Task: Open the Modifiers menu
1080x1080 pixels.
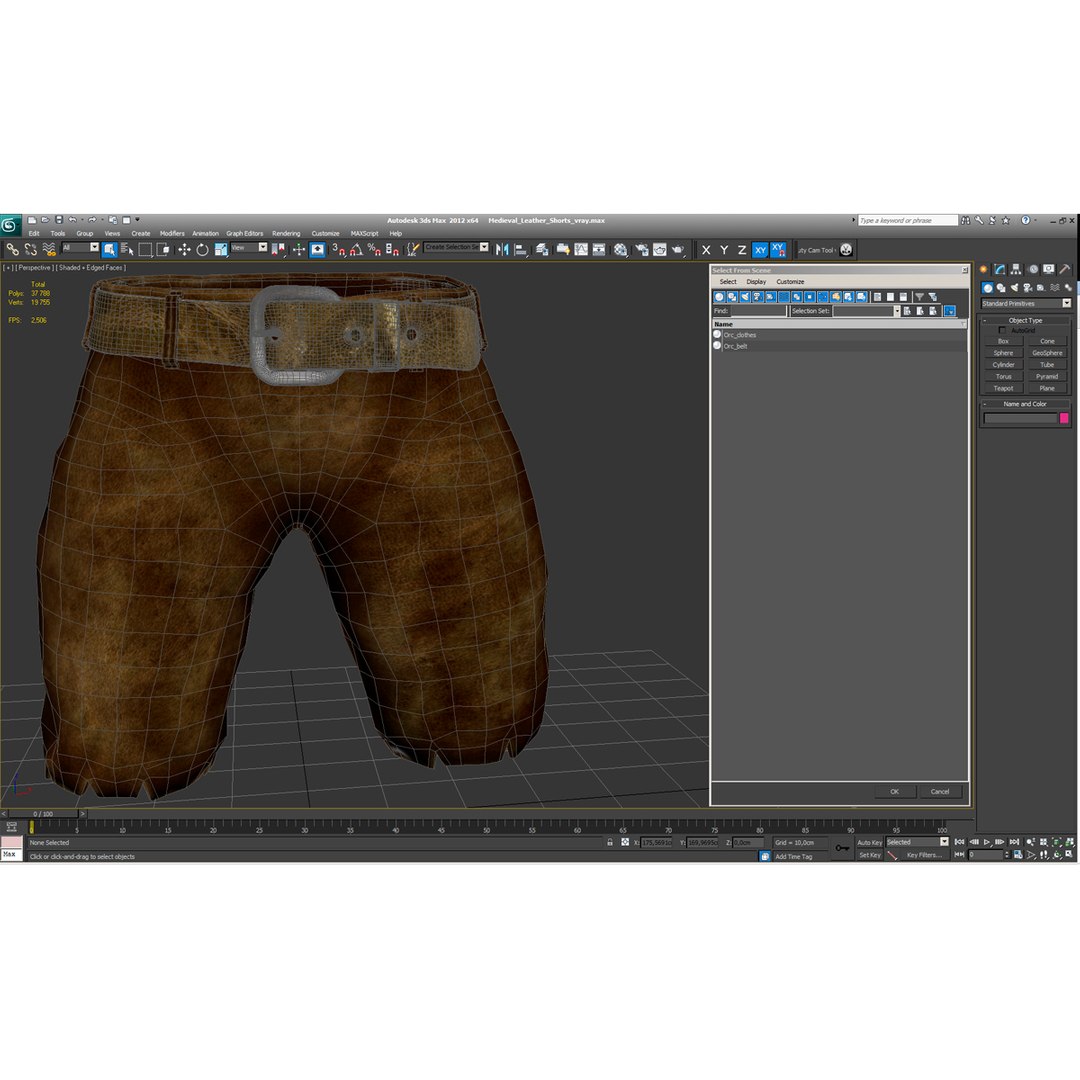Action: pos(172,233)
